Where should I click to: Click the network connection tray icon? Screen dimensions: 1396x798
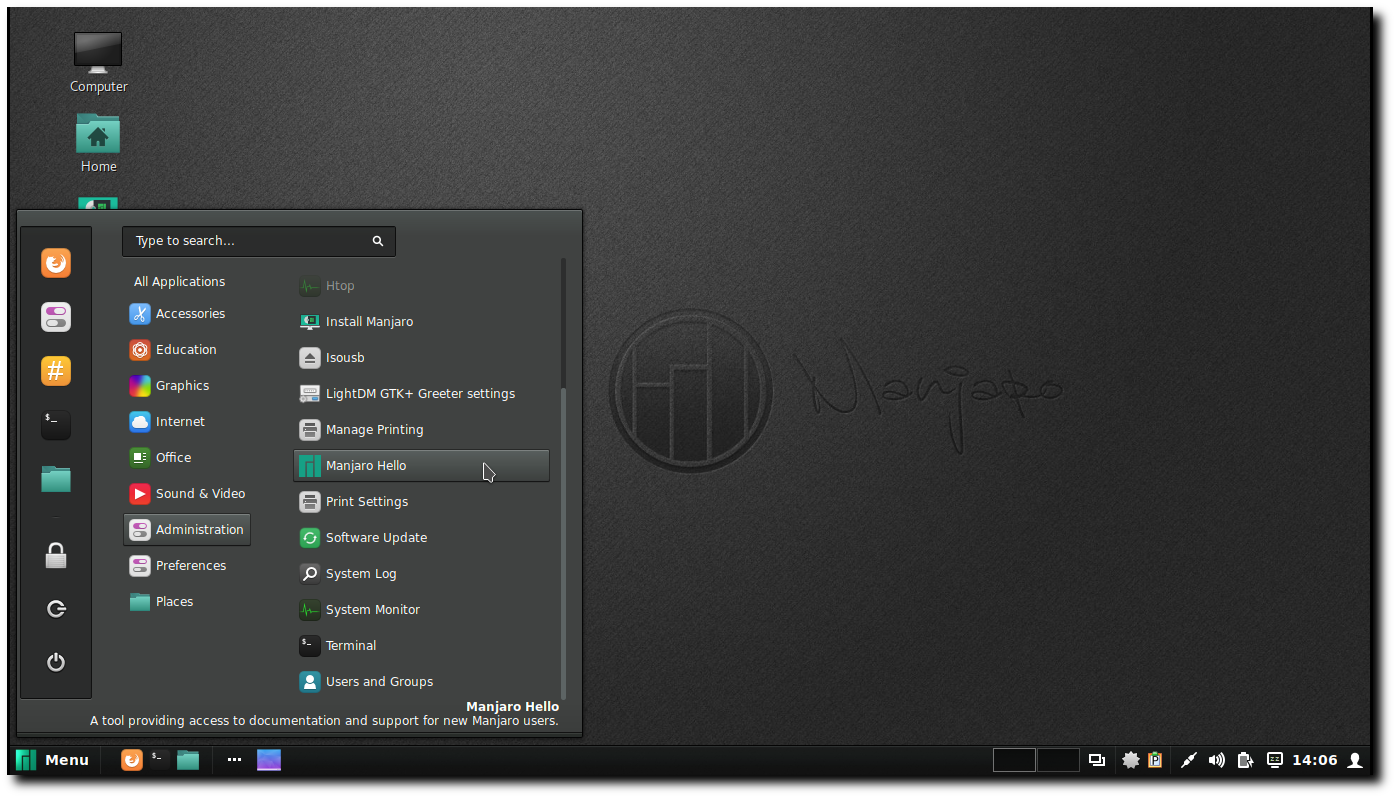(1188, 760)
